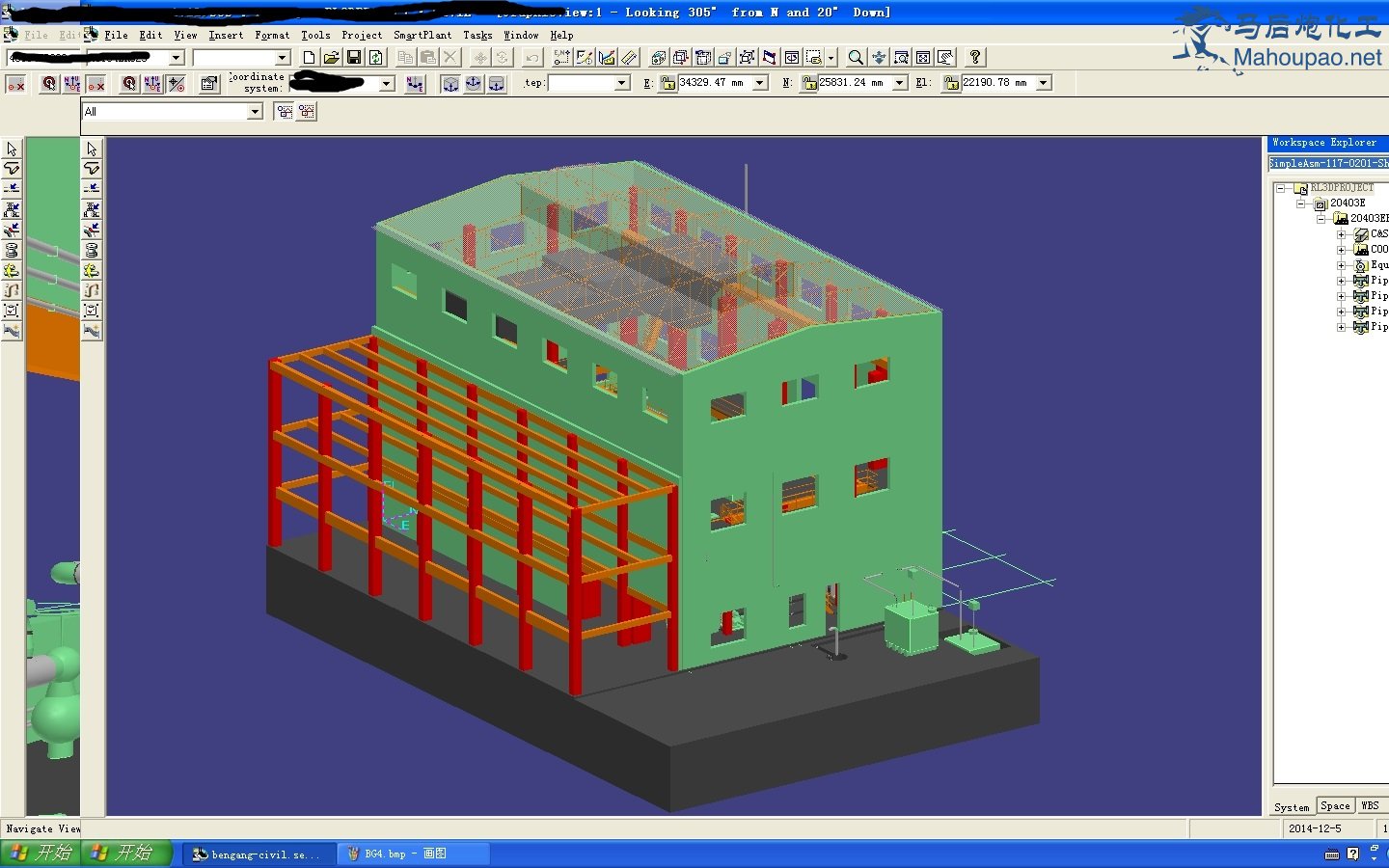The image size is (1389, 868).
Task: Click the New document icon
Action: [x=309, y=57]
